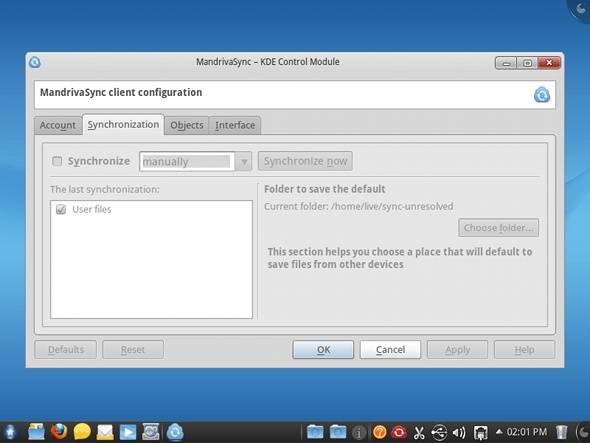
Task: Open the manually sync frequency dropdown
Action: point(195,161)
